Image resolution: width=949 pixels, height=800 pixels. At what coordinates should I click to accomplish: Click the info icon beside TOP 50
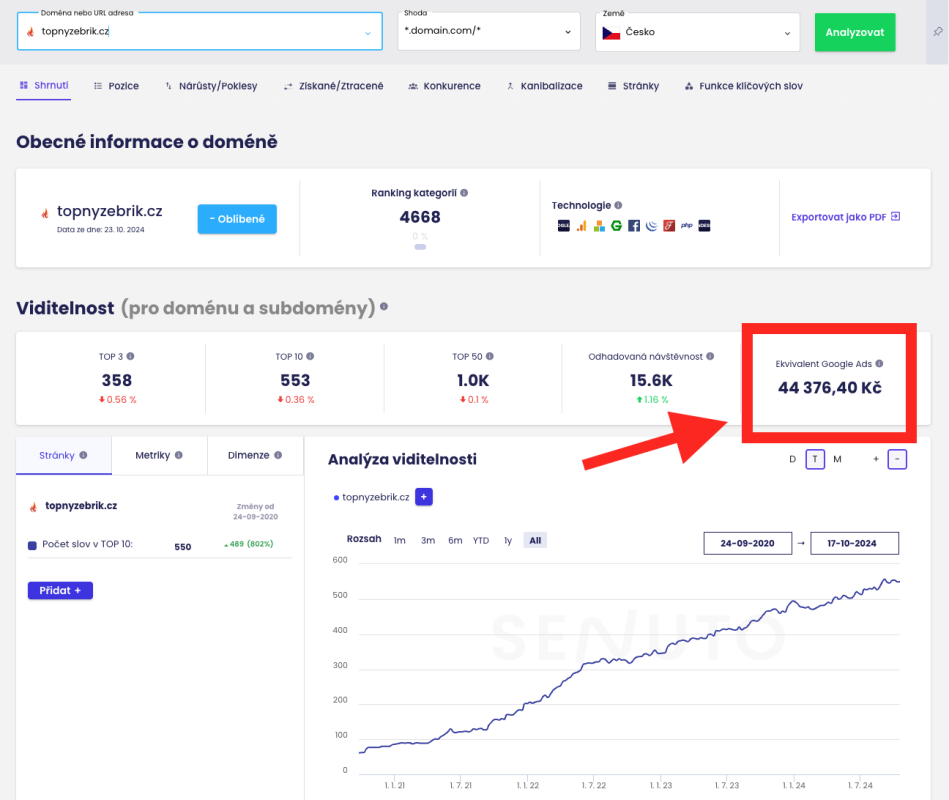click(490, 356)
